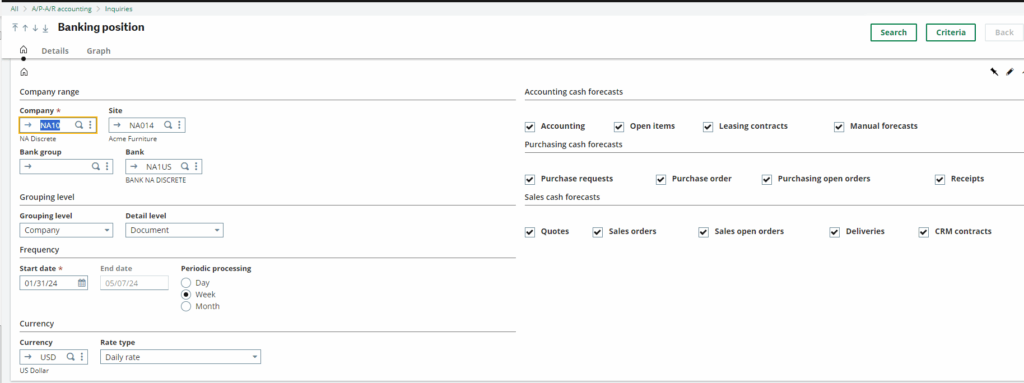The width and height of the screenshot is (1024, 383).
Task: Click previous record up arrow icon
Action: coord(25,28)
